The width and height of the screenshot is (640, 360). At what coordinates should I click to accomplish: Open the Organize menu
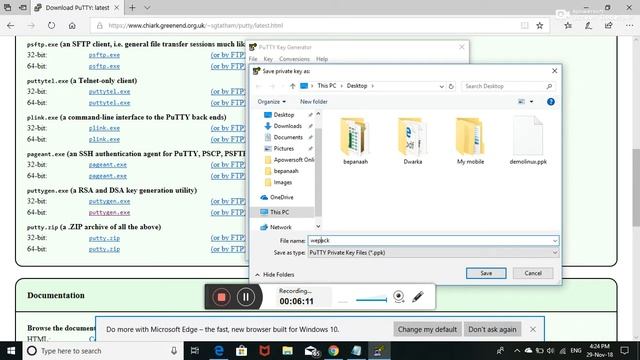pyautogui.click(x=271, y=102)
